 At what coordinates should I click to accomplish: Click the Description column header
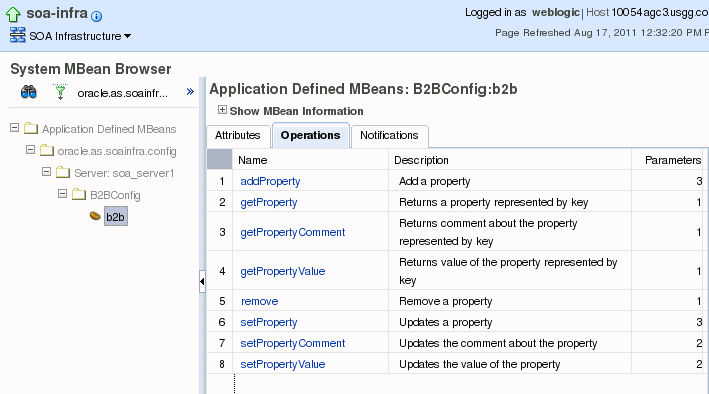[510, 160]
